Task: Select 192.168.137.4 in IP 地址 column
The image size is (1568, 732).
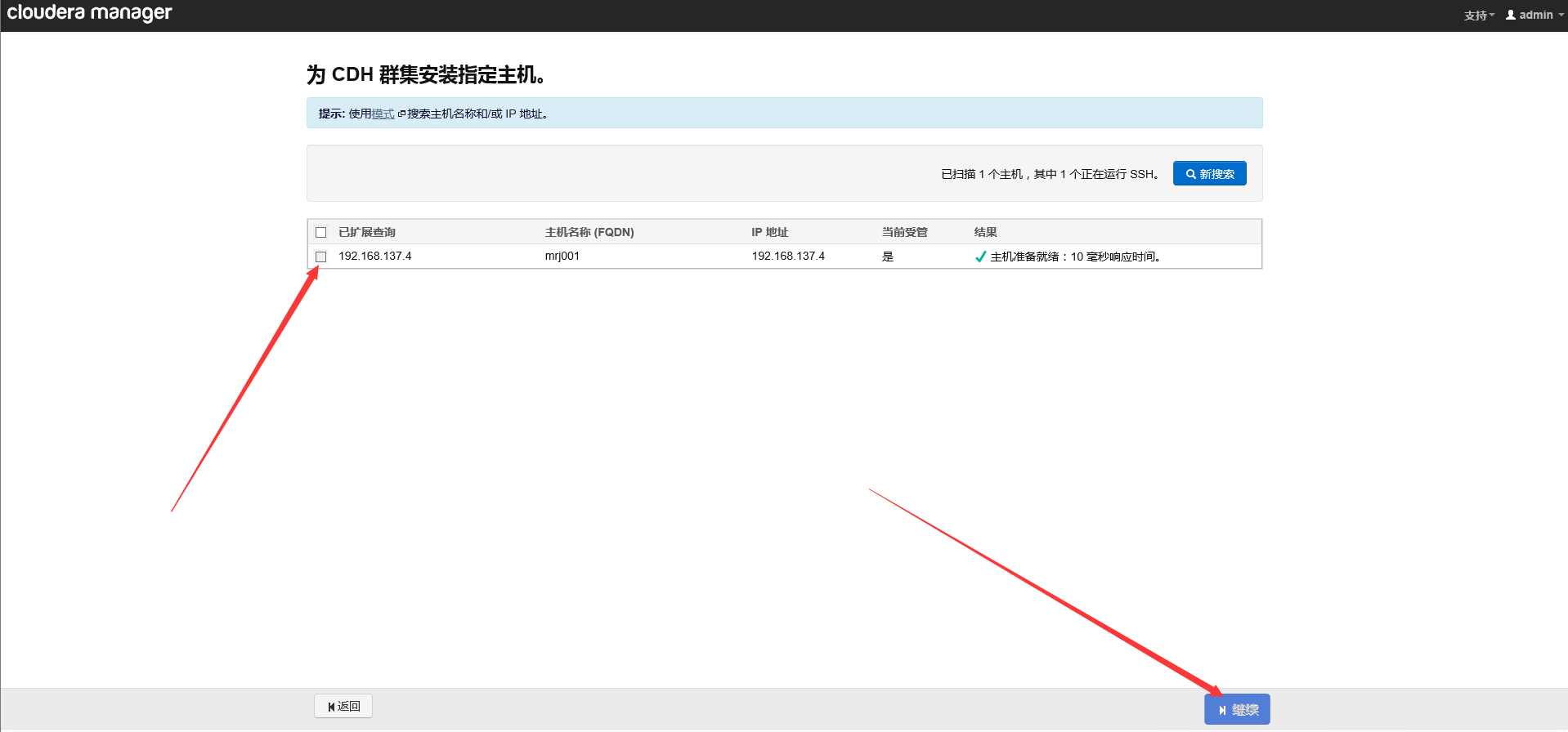Action: pyautogui.click(x=788, y=256)
